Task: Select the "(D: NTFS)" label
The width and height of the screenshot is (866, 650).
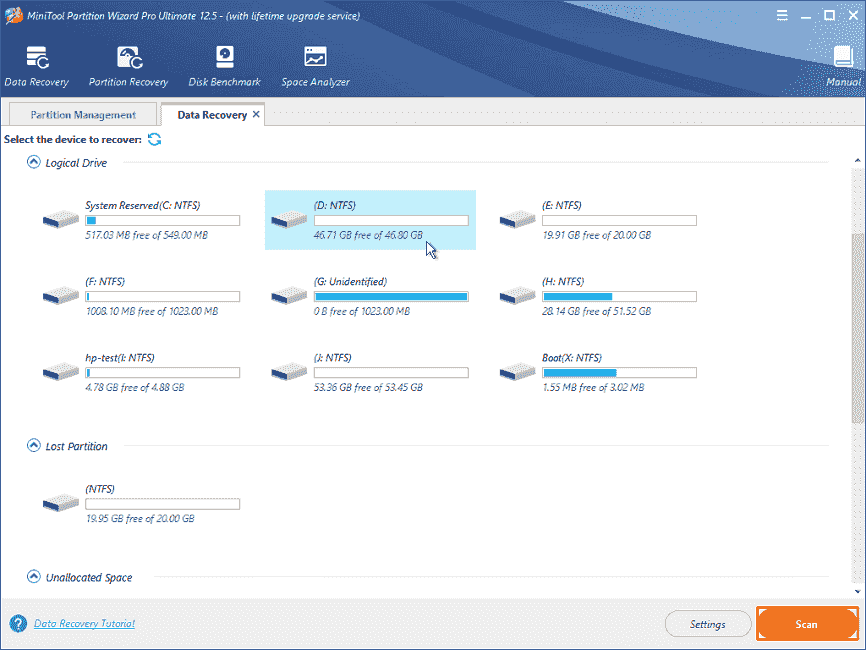Action: coord(335,205)
